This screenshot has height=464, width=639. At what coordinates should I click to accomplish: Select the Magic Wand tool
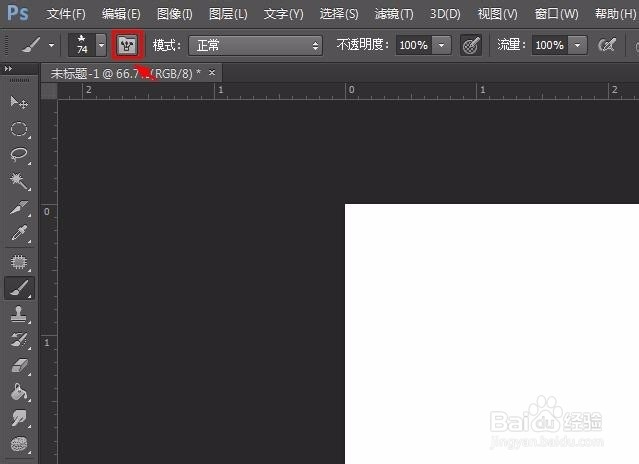(19, 181)
